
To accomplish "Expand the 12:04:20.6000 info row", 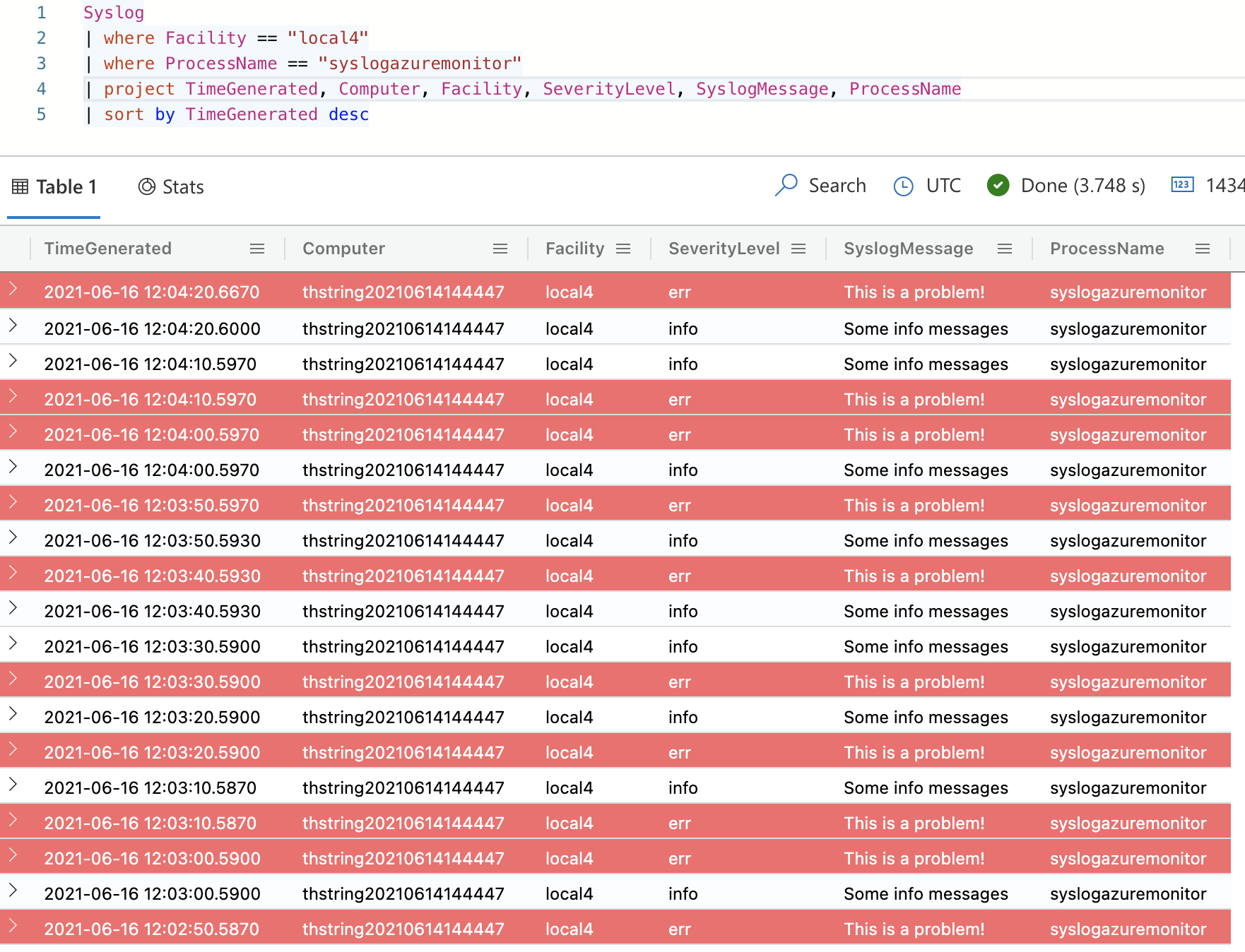I will click(13, 327).
